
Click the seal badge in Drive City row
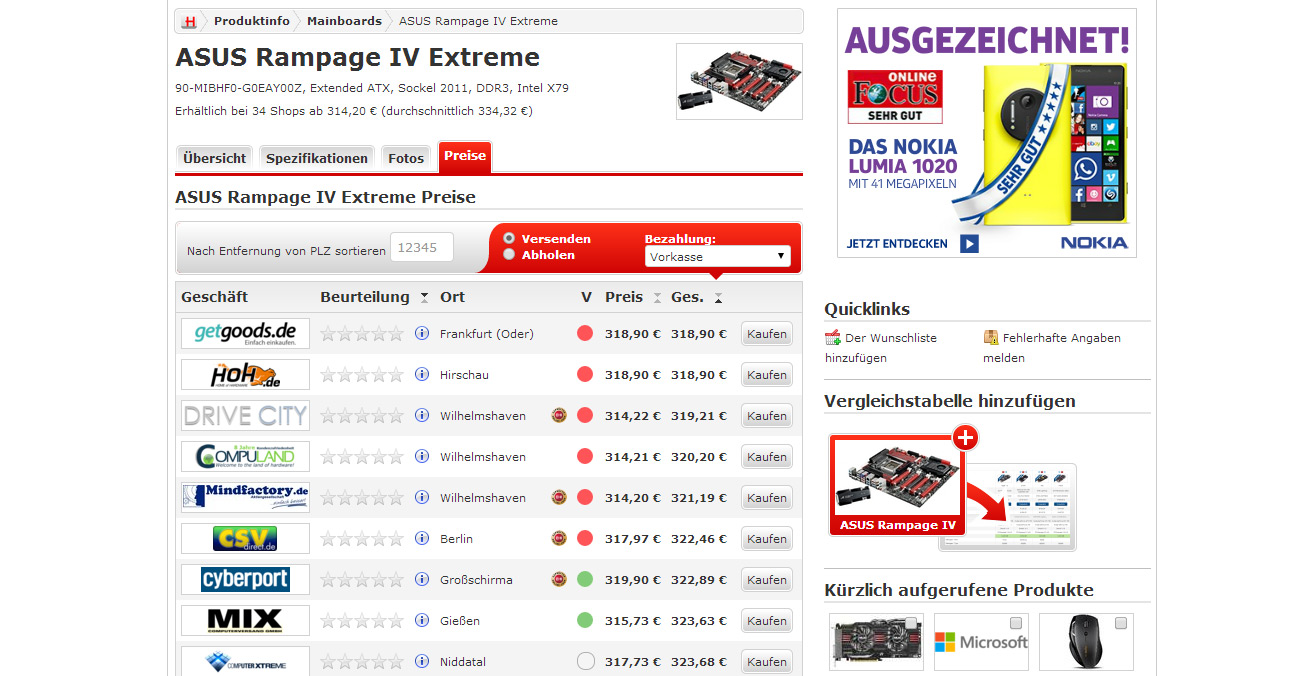click(559, 415)
